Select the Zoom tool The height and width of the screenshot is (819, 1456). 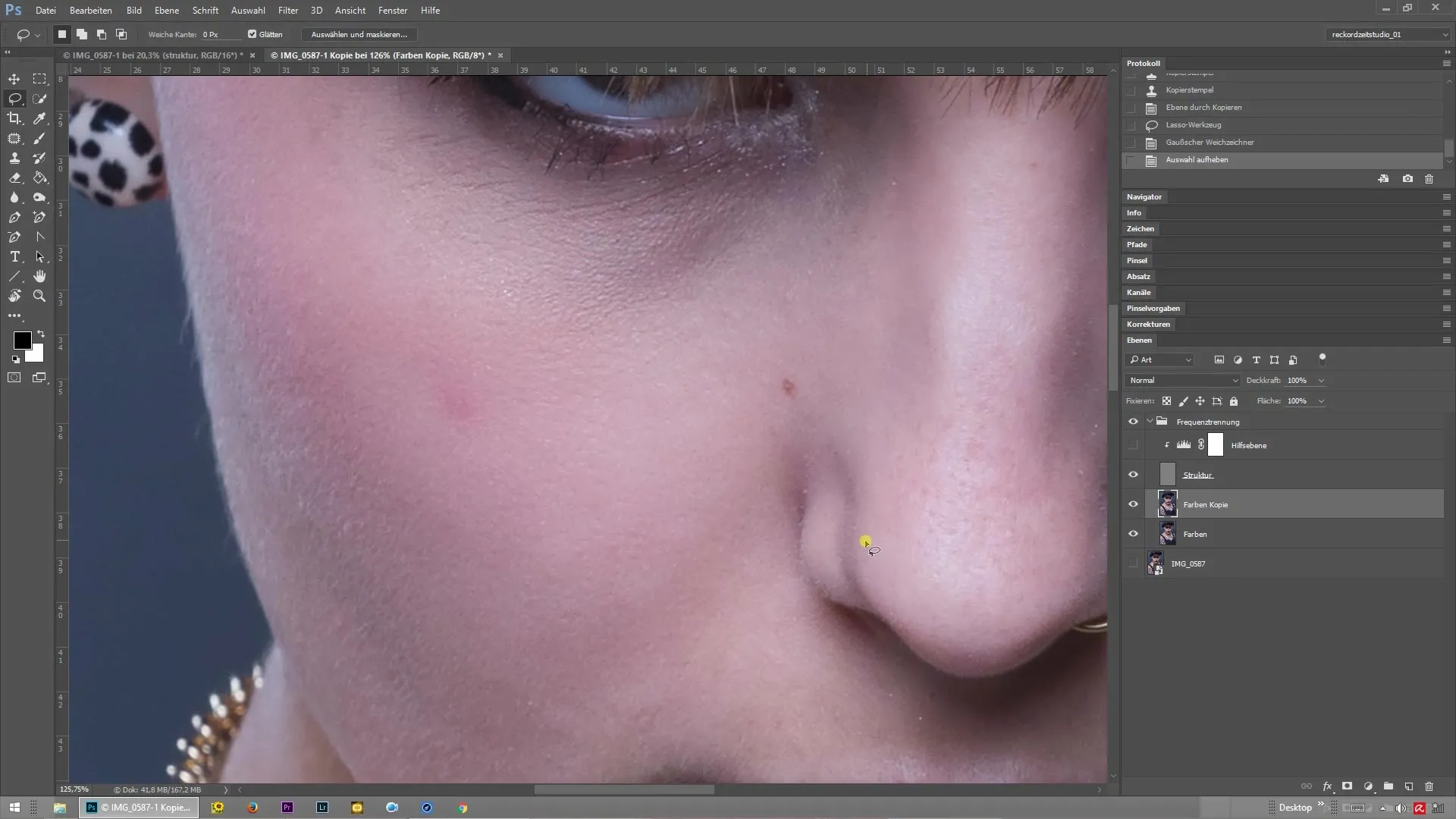click(39, 296)
